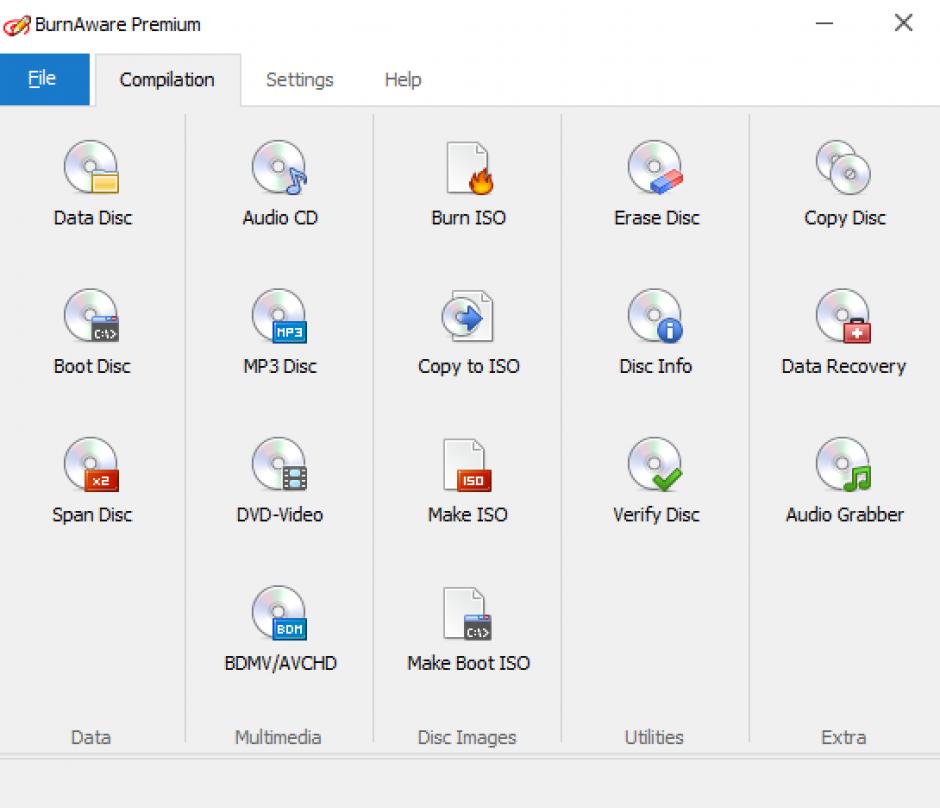Click the BurnAware logo in the title bar
The width and height of the screenshot is (940, 808).
pyautogui.click(x=17, y=25)
